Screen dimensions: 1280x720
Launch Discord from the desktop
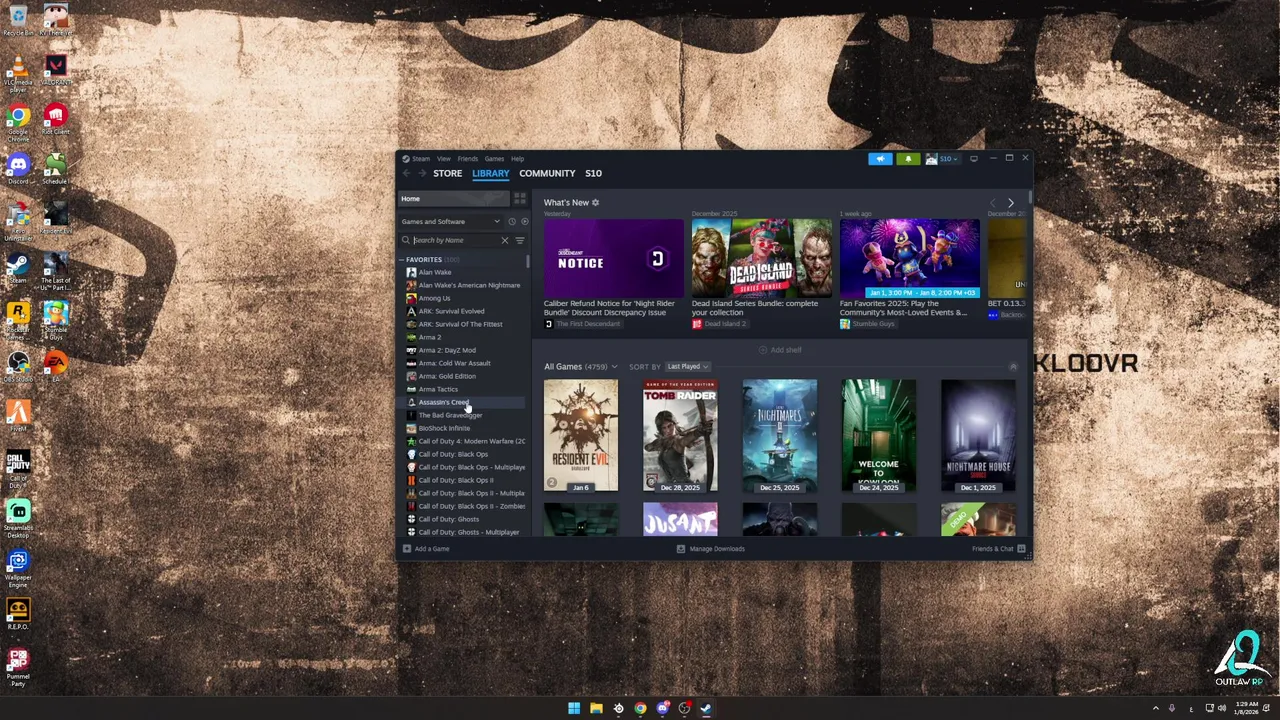pyautogui.click(x=18, y=169)
